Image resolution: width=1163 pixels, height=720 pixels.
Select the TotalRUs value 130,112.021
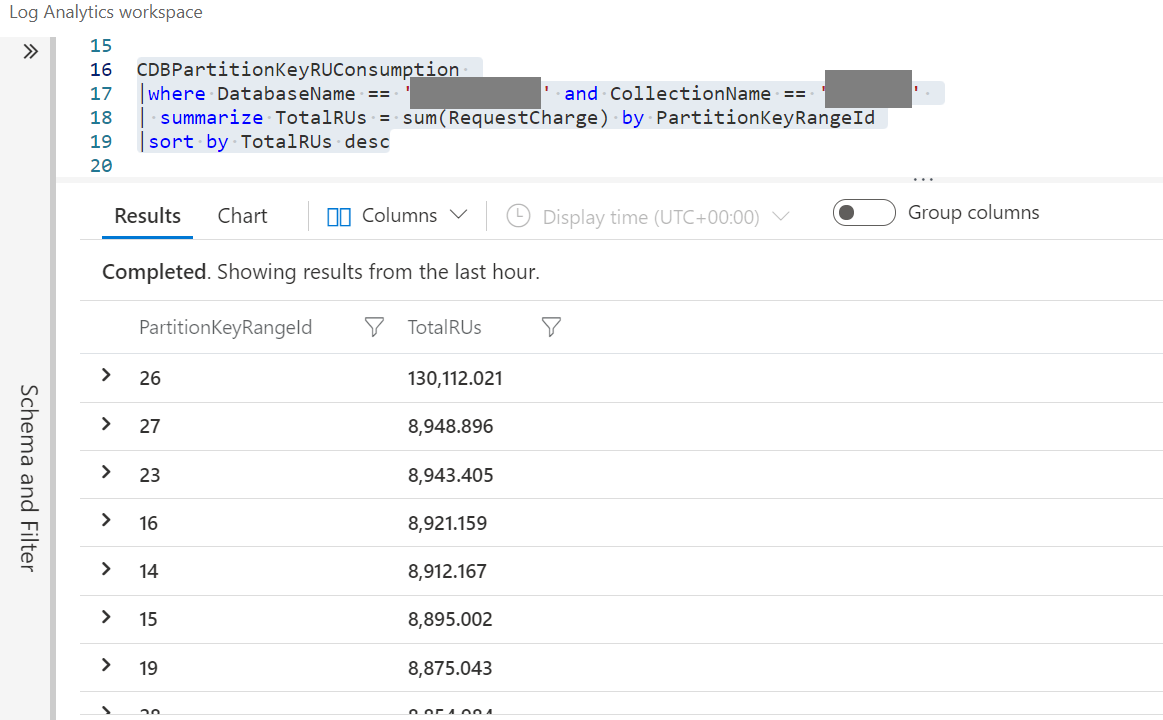[455, 378]
